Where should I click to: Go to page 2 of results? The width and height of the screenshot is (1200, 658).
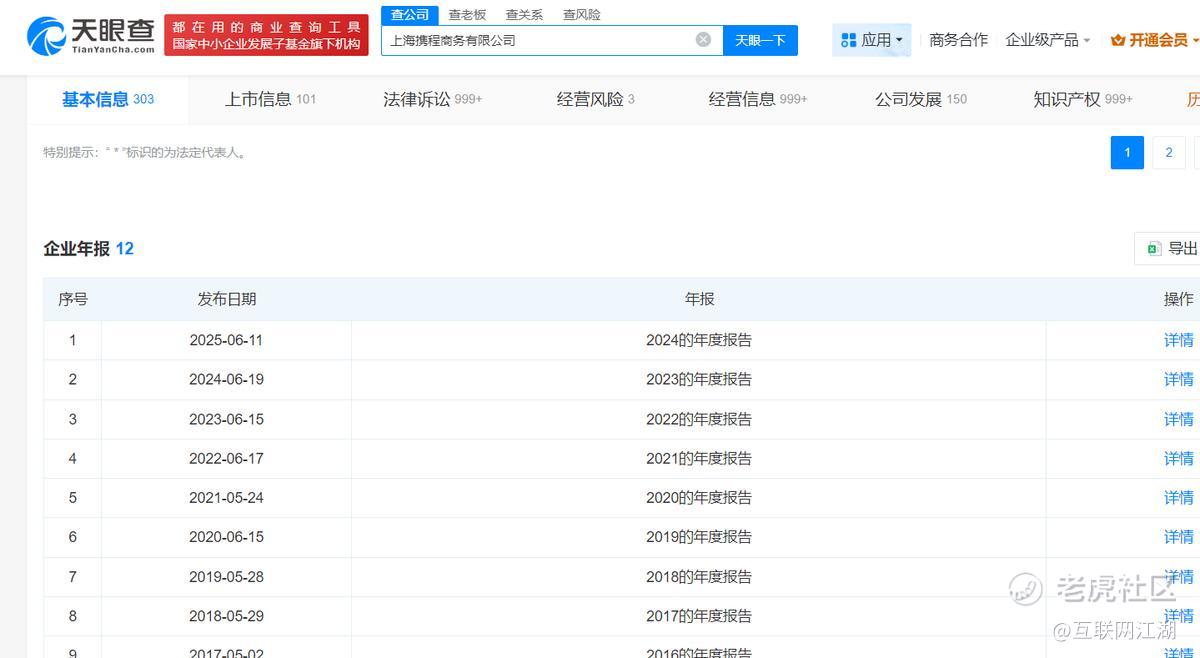pos(1168,153)
